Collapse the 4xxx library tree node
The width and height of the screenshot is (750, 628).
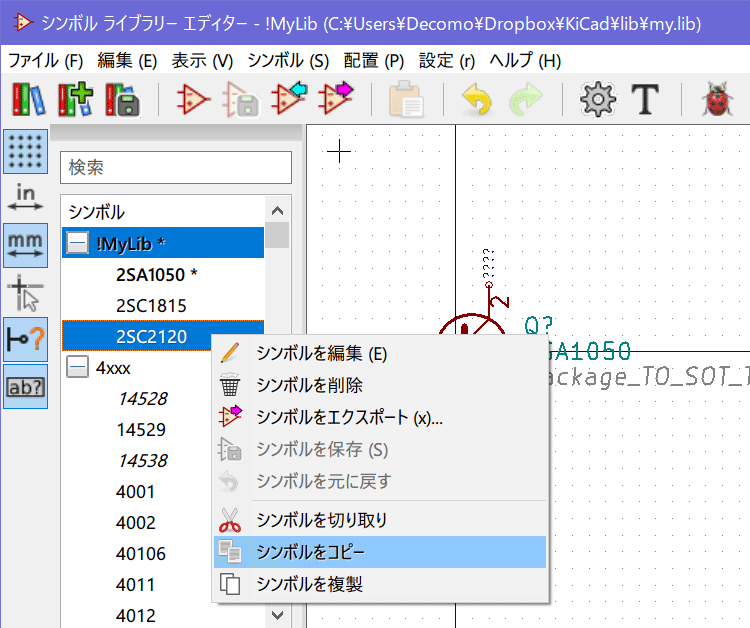77,368
